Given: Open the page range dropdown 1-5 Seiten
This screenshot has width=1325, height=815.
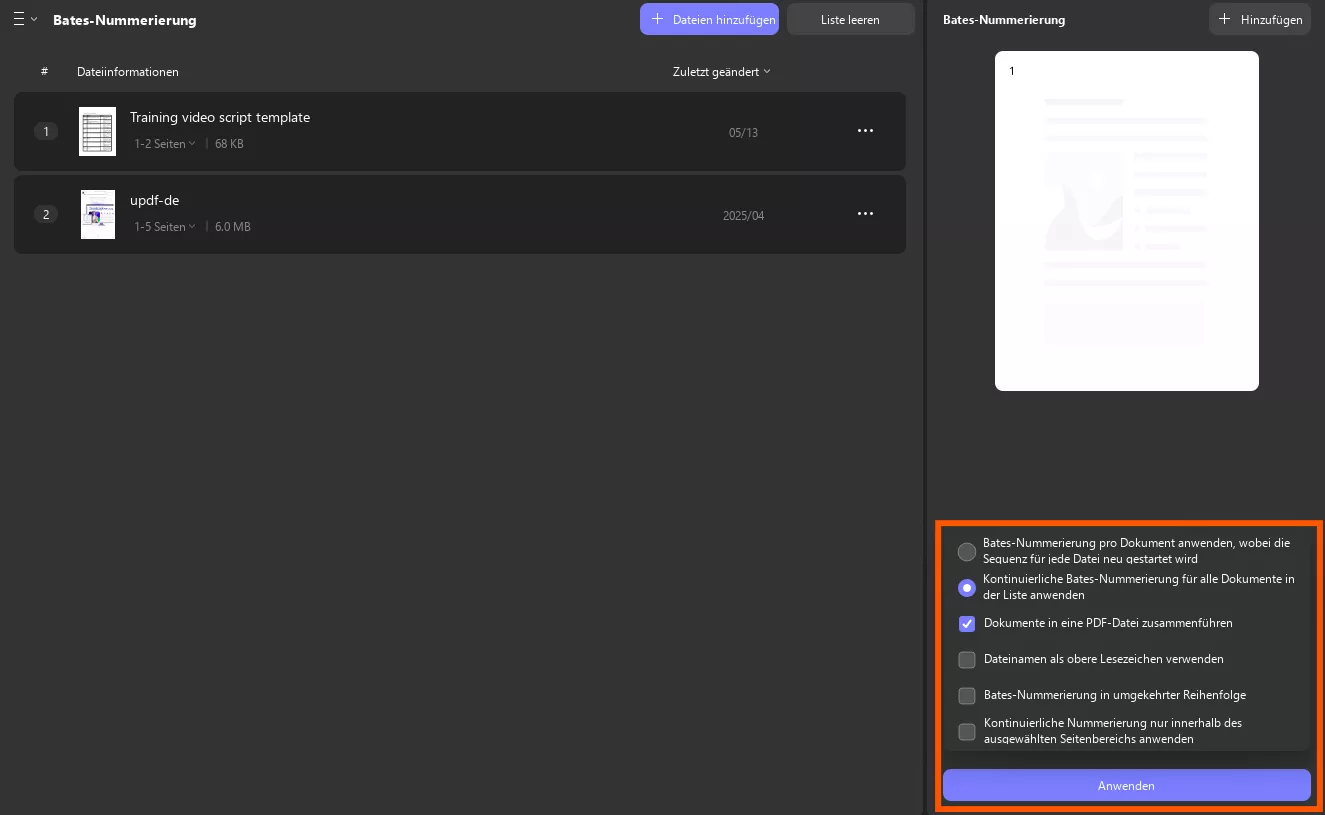Looking at the screenshot, I should pos(165,227).
